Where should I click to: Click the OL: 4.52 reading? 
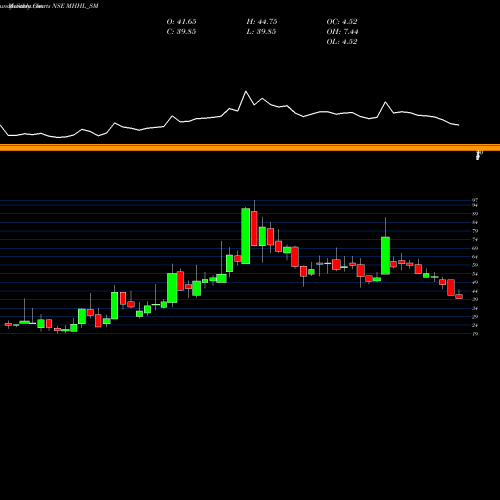(342, 42)
